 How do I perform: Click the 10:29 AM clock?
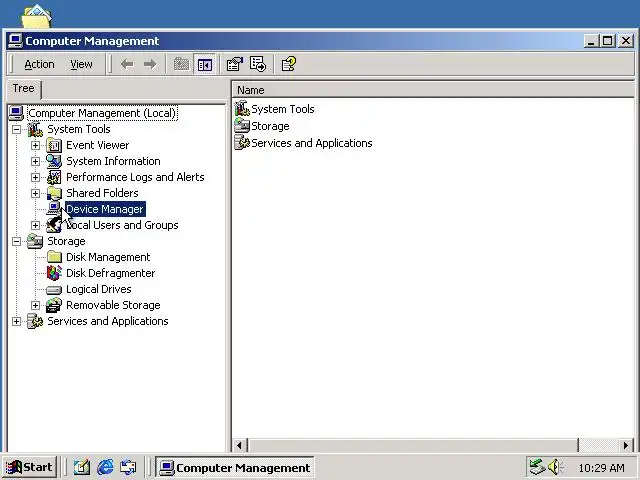[x=602, y=468]
